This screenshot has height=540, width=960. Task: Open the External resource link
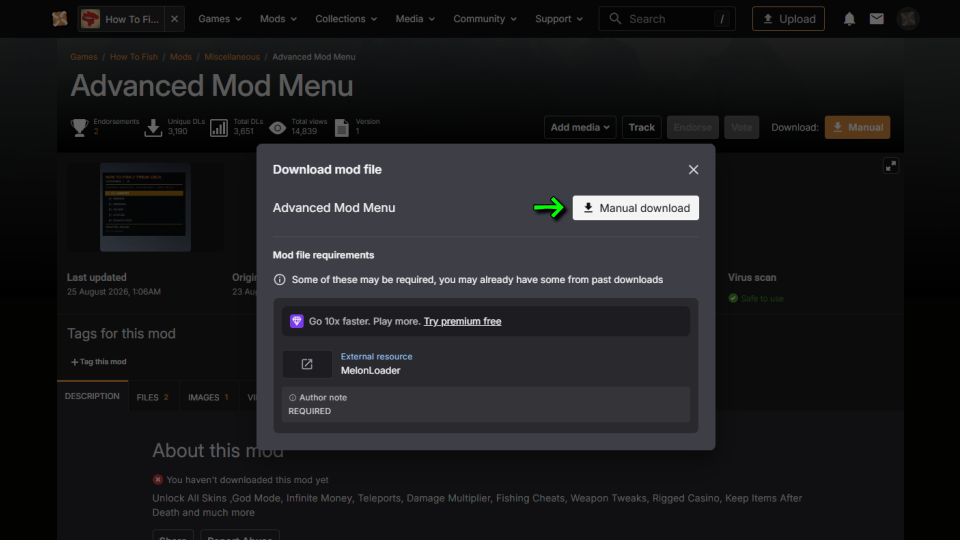coord(377,356)
